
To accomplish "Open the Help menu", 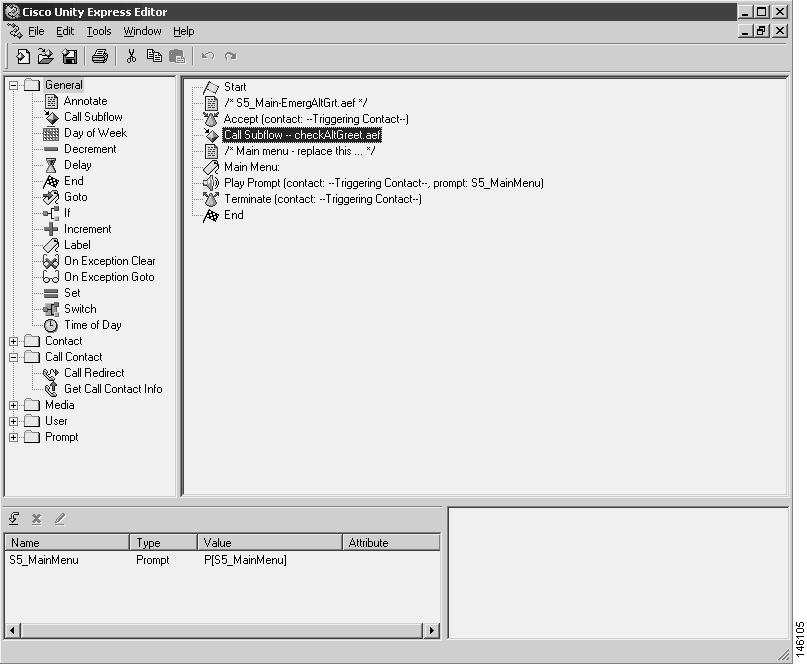I will pos(184,31).
